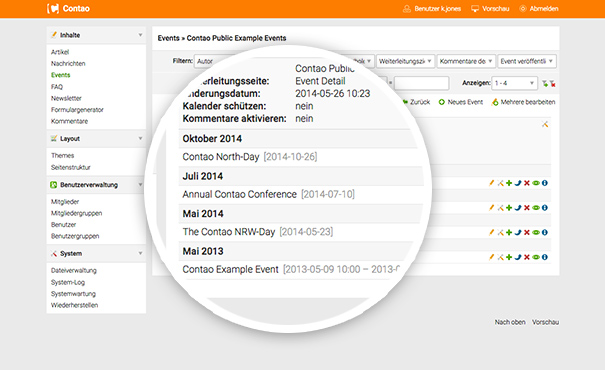This screenshot has height=370, width=605.
Task: Open Kommentare in the sidebar
Action: [69, 121]
